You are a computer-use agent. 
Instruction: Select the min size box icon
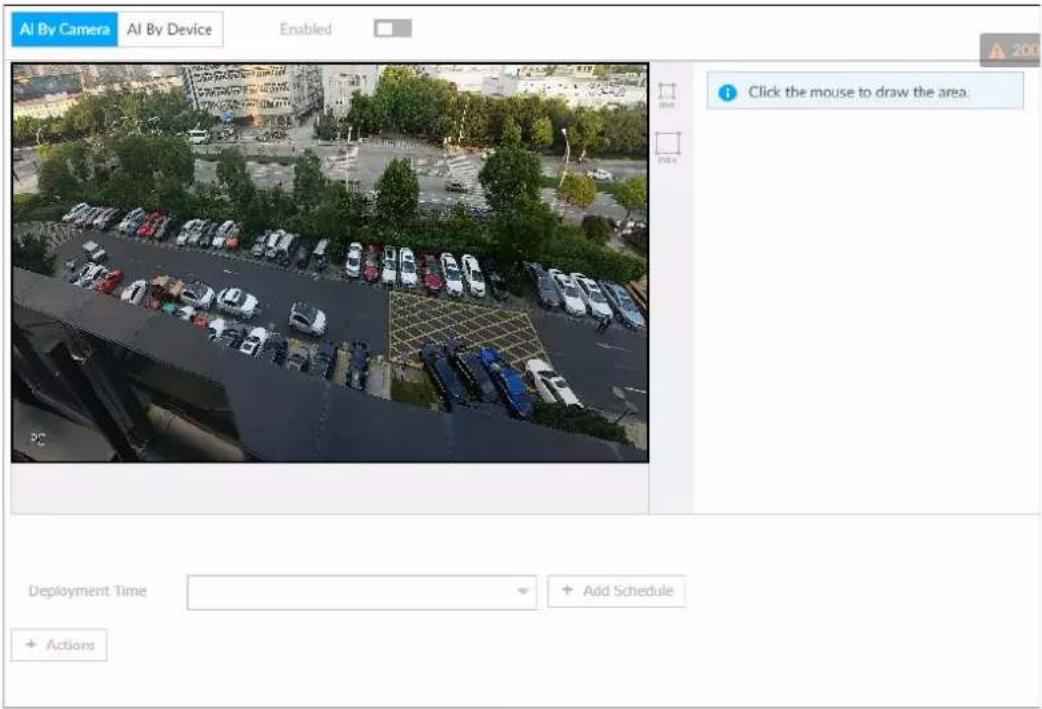pyautogui.click(x=667, y=95)
